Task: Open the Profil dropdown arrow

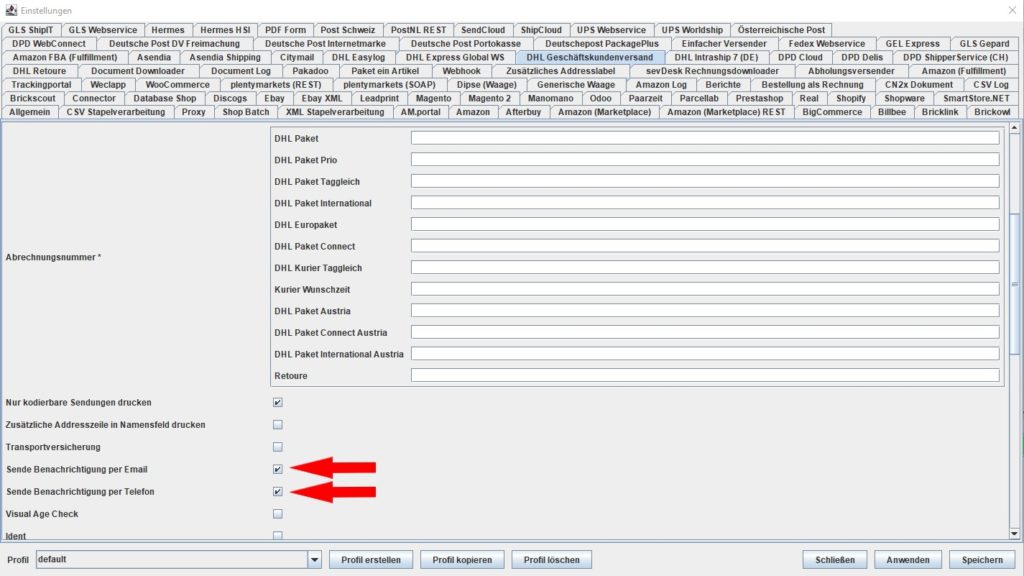Action: [x=314, y=560]
